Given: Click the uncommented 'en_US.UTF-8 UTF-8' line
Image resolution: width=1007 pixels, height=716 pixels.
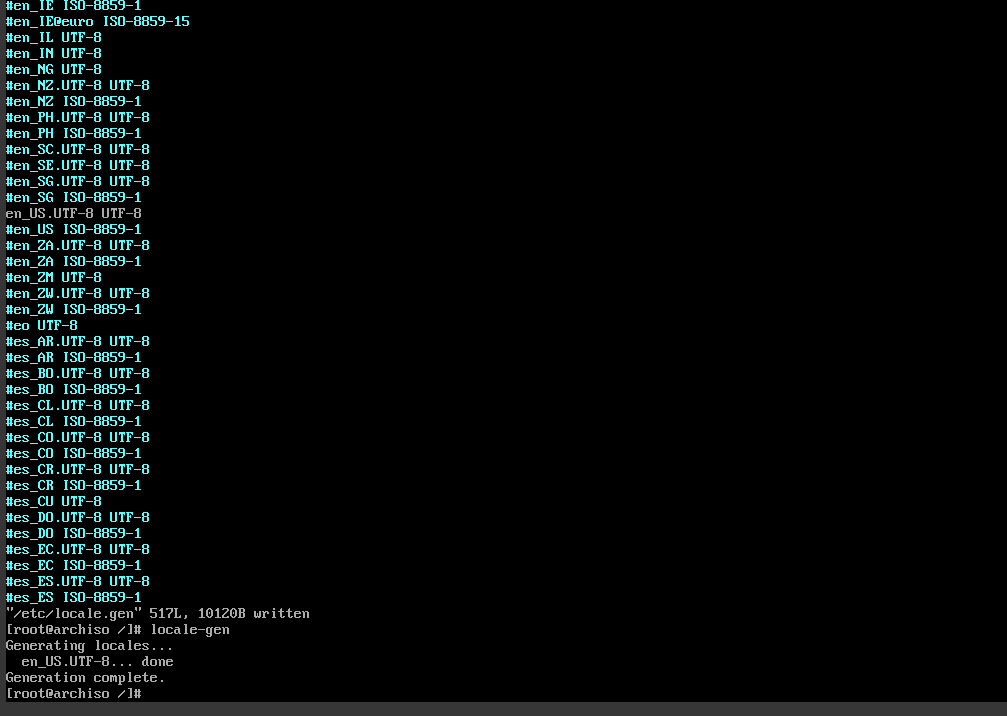Looking at the screenshot, I should (x=73, y=213).
